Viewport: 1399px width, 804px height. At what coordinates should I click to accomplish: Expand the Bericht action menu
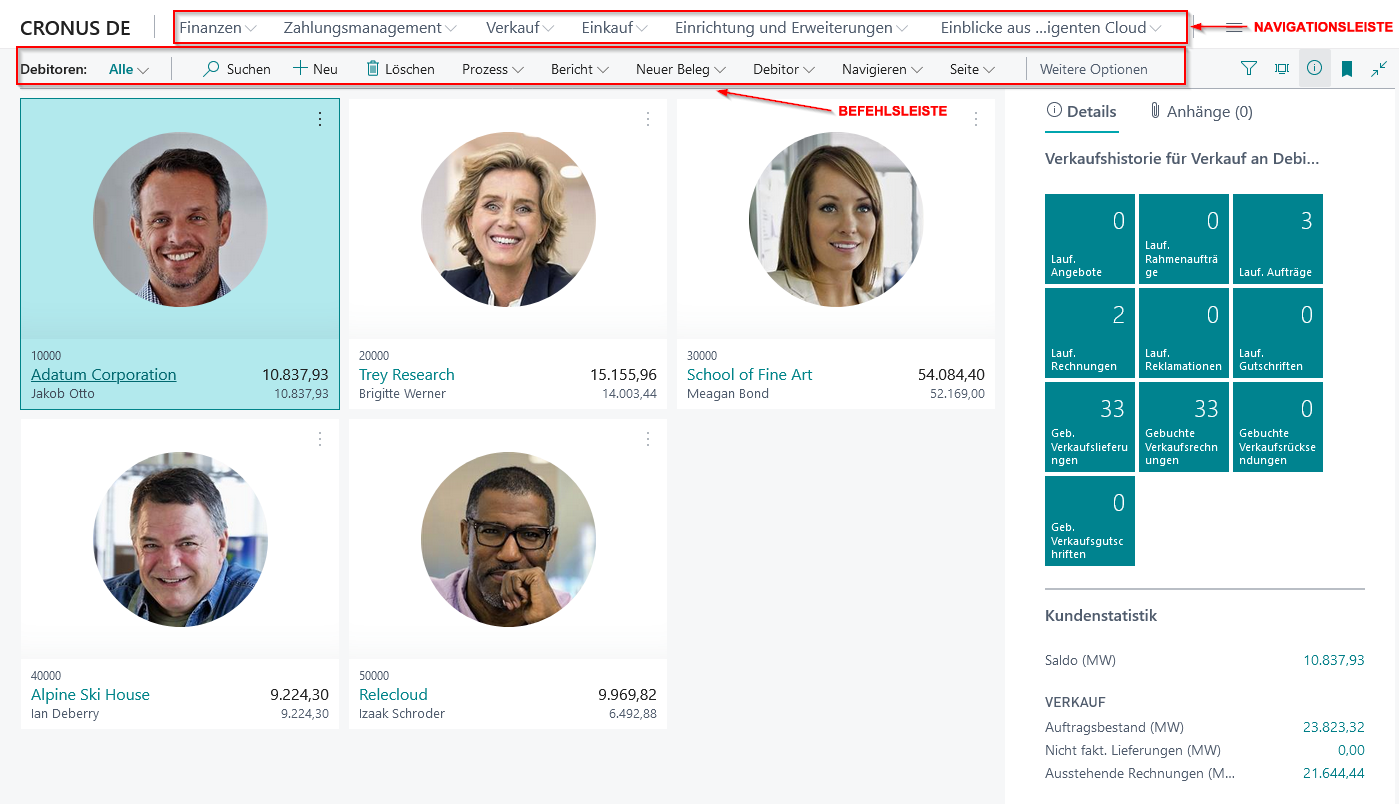click(x=580, y=69)
